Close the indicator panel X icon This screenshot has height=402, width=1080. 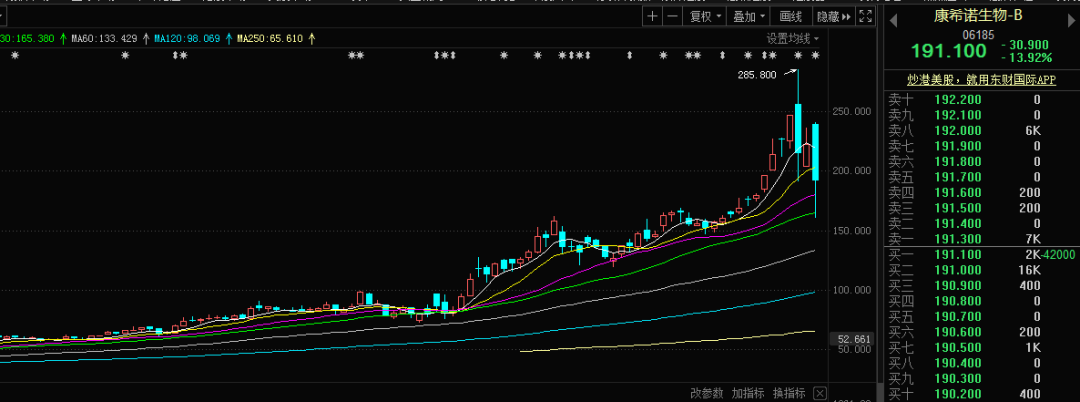820,393
